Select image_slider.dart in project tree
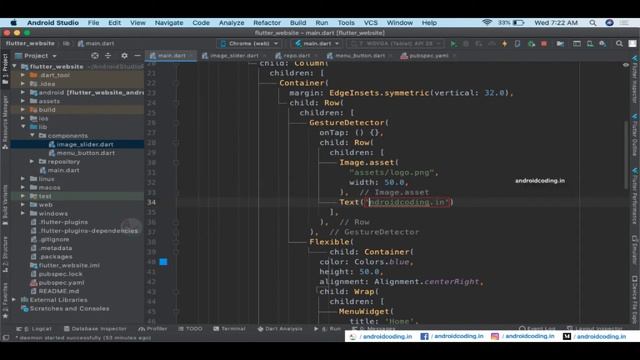 [85, 144]
